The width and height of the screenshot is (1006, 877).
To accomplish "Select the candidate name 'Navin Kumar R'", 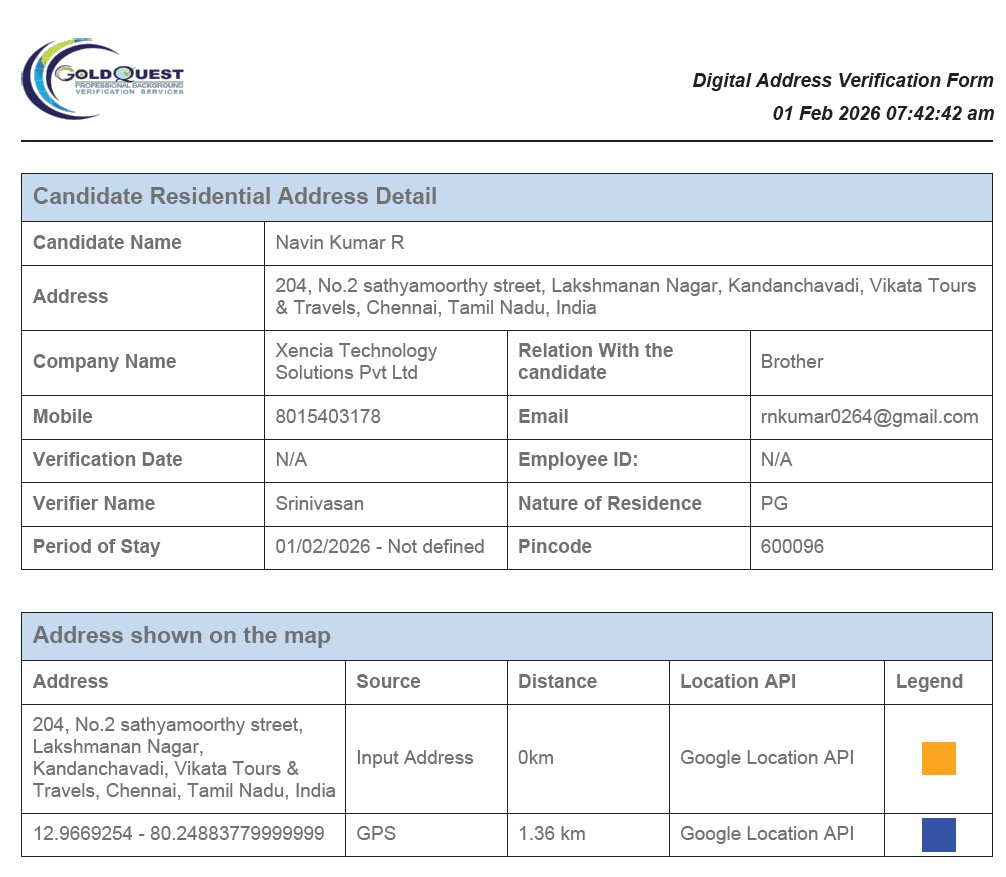I will [x=340, y=243].
